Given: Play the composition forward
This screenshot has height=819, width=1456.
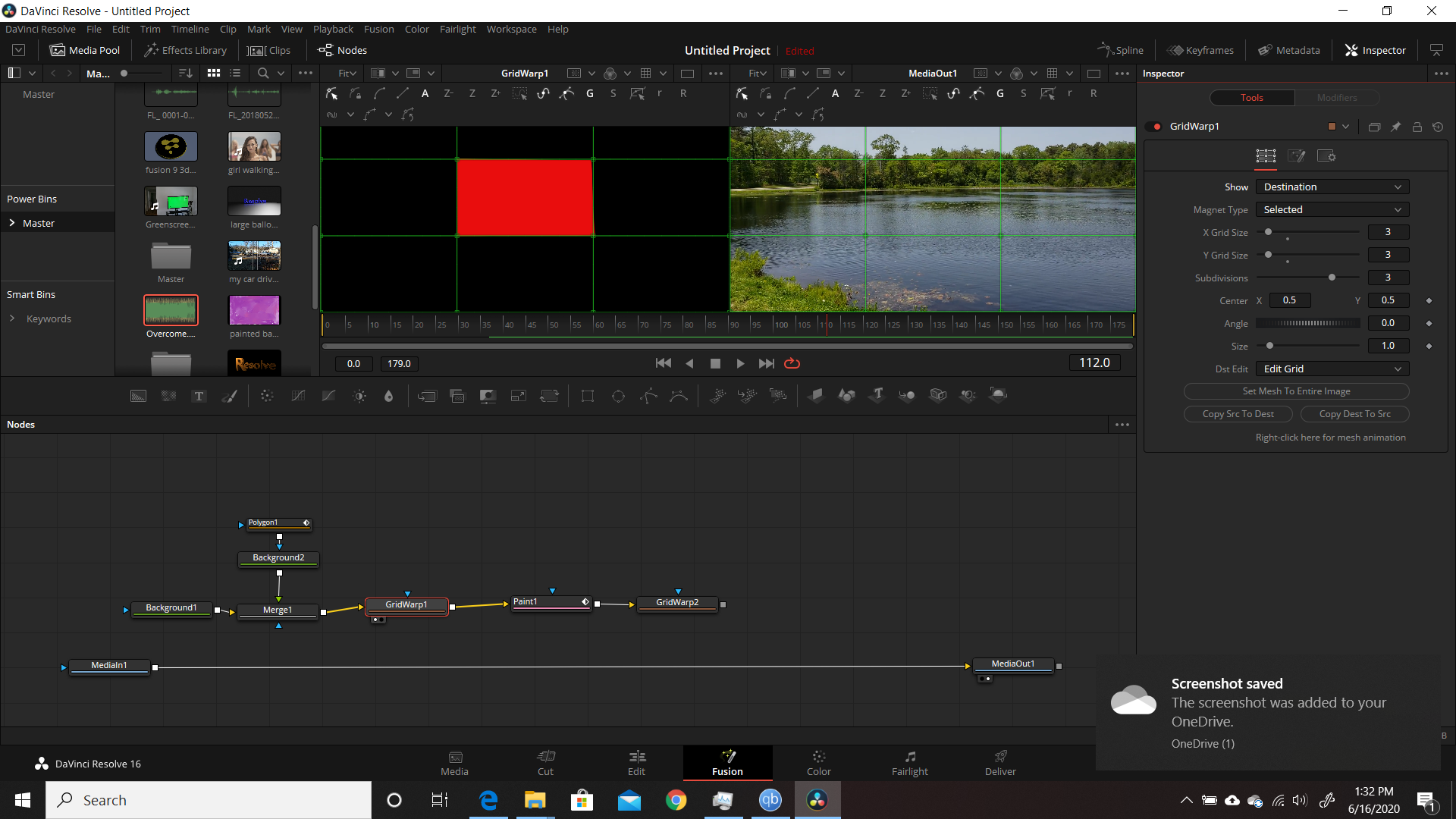Looking at the screenshot, I should click(x=740, y=364).
